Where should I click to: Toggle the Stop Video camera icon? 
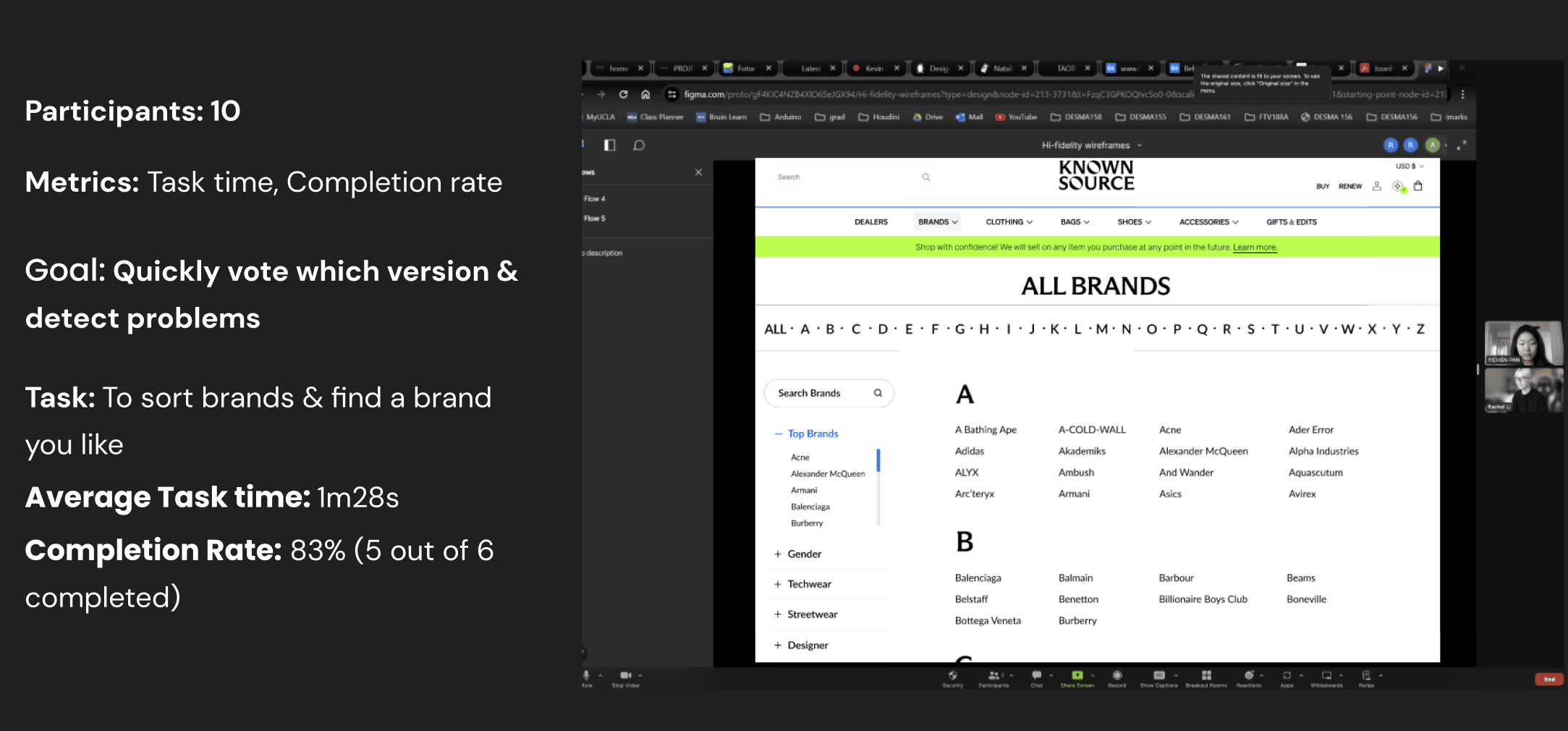(x=626, y=675)
